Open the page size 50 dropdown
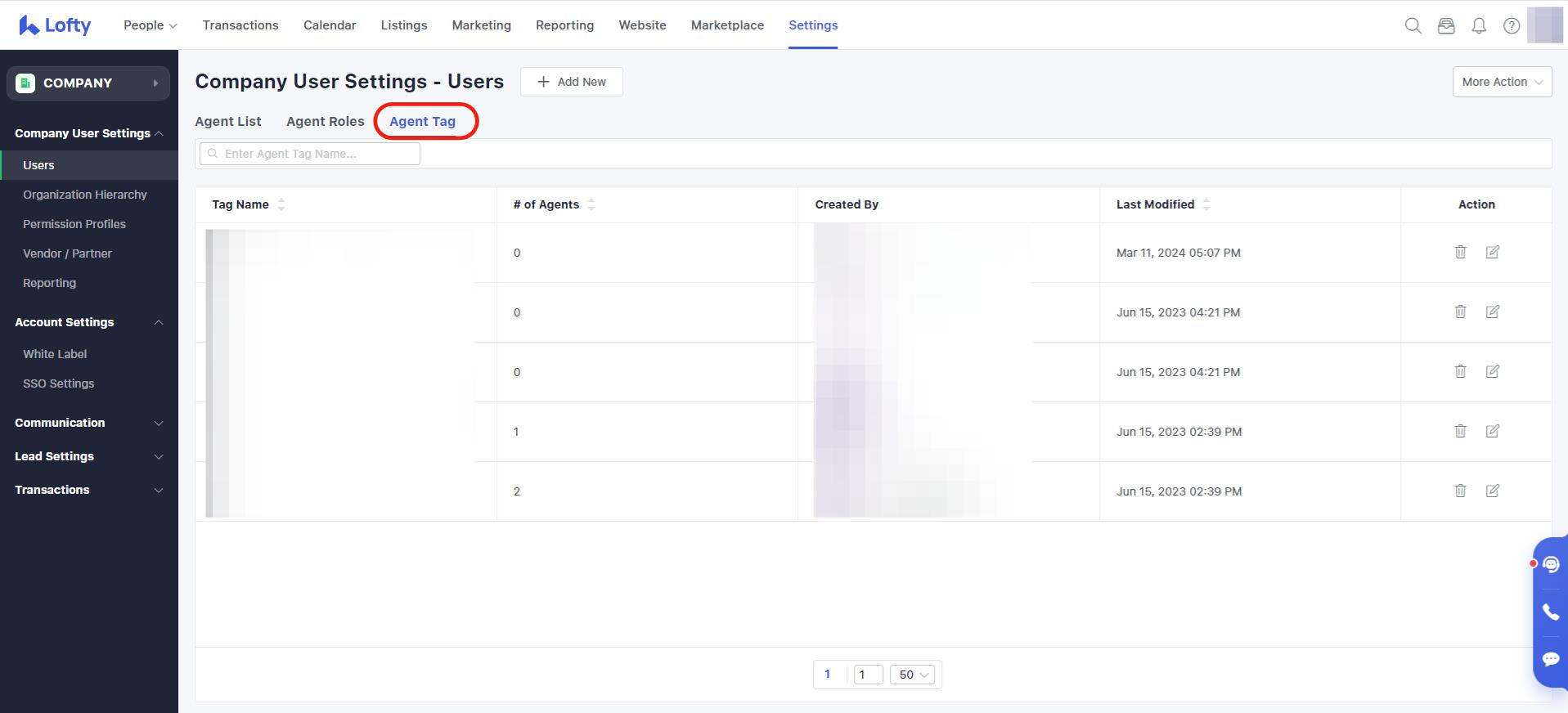The height and width of the screenshot is (713, 1568). [913, 675]
